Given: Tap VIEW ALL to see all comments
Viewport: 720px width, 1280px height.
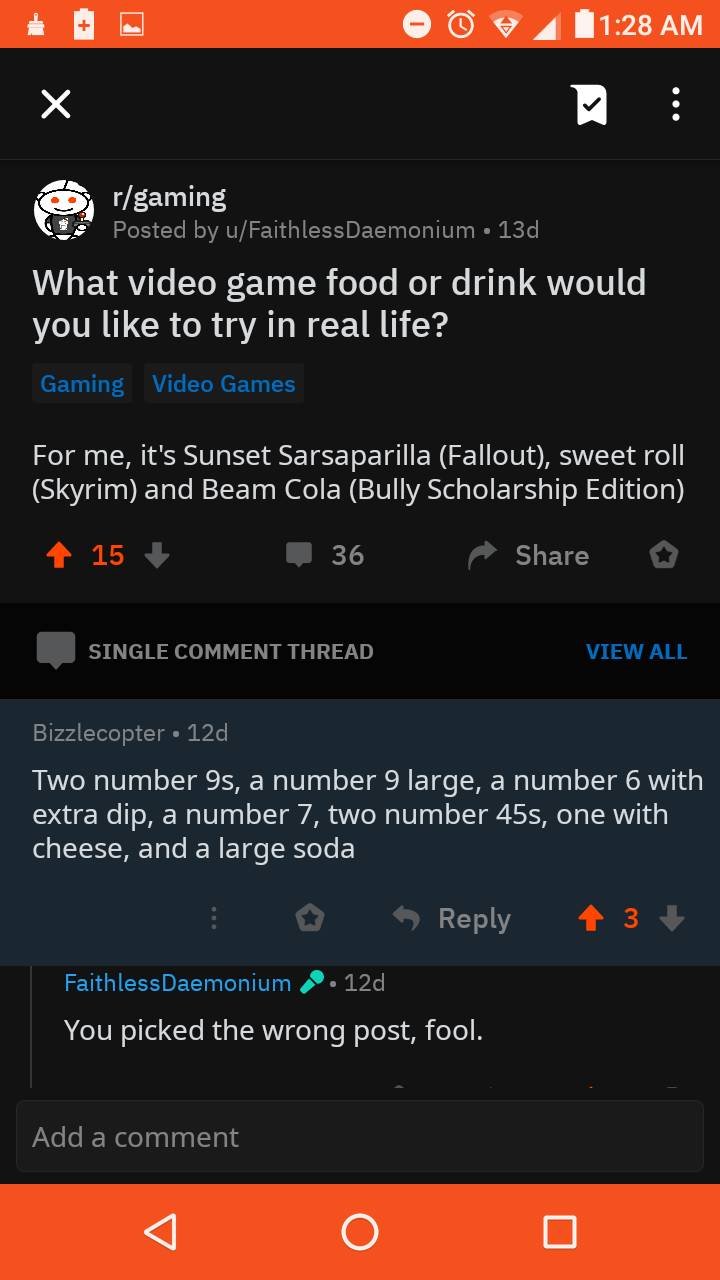Looking at the screenshot, I should pyautogui.click(x=636, y=651).
